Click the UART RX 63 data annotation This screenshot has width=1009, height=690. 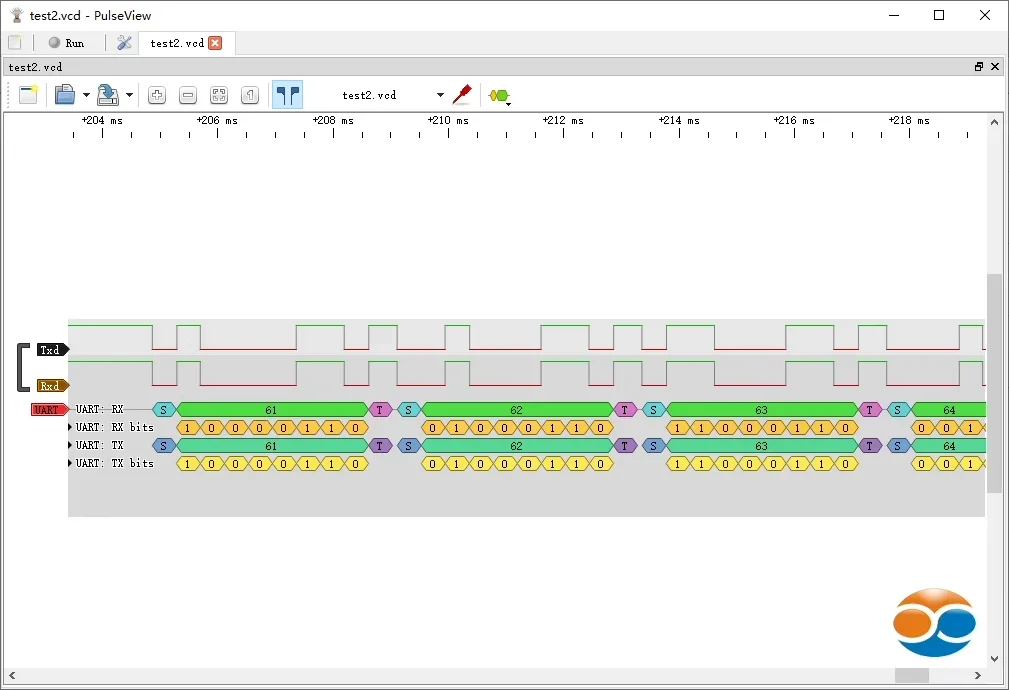(x=762, y=409)
